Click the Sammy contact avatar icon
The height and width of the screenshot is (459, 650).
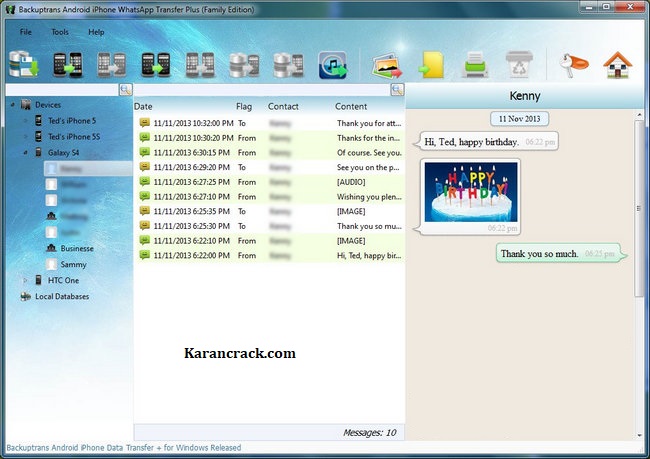click(51, 264)
